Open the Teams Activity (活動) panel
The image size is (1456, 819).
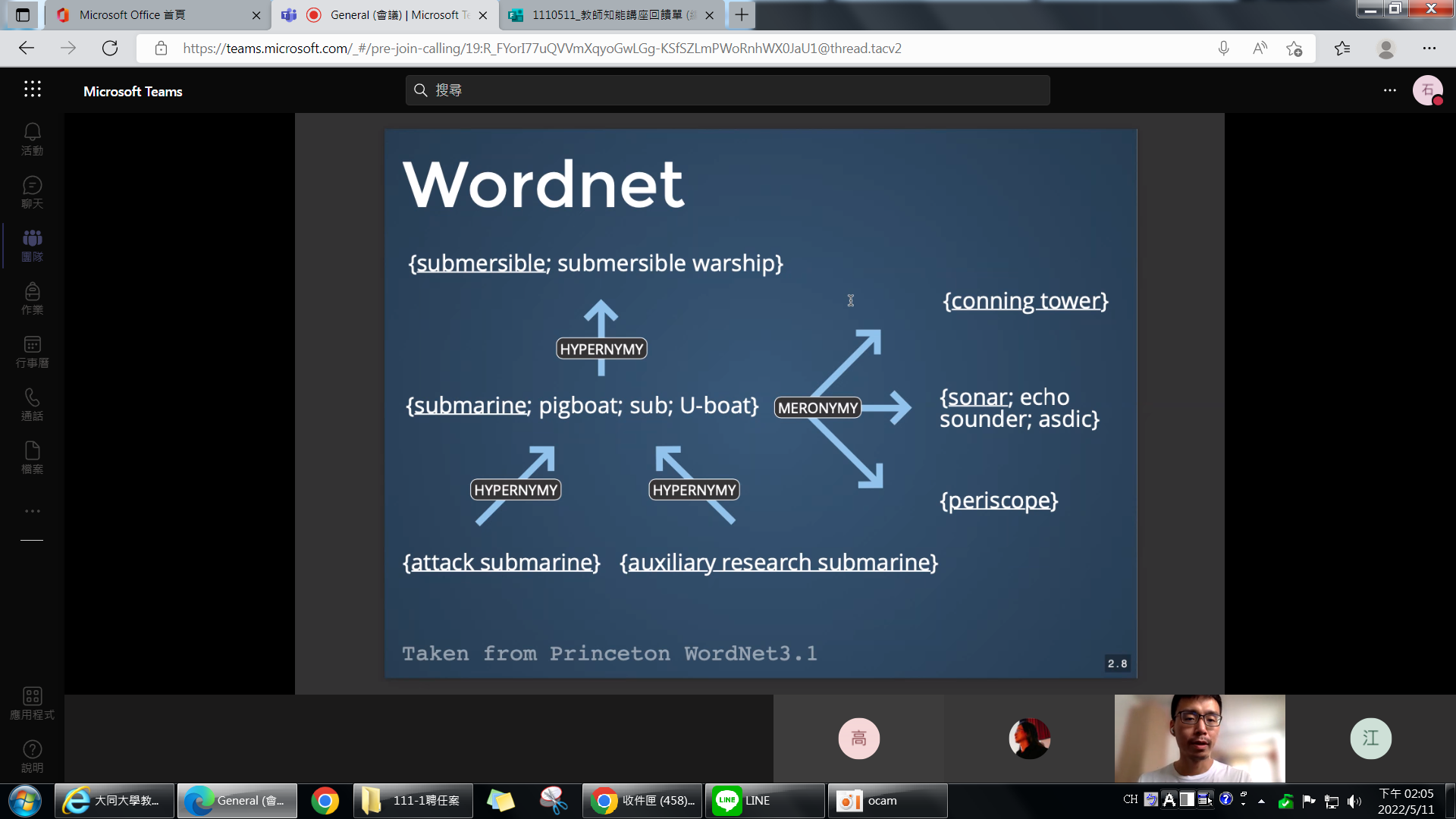[32, 138]
